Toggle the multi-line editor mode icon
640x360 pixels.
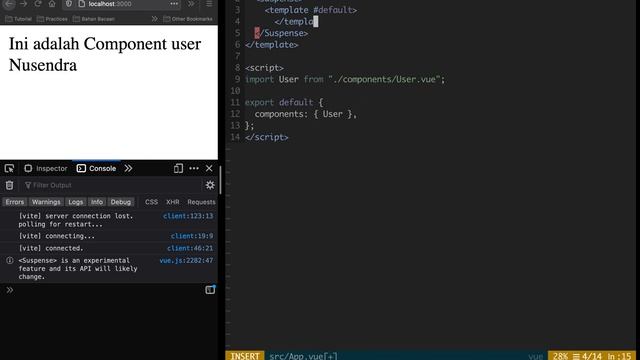tap(210, 290)
